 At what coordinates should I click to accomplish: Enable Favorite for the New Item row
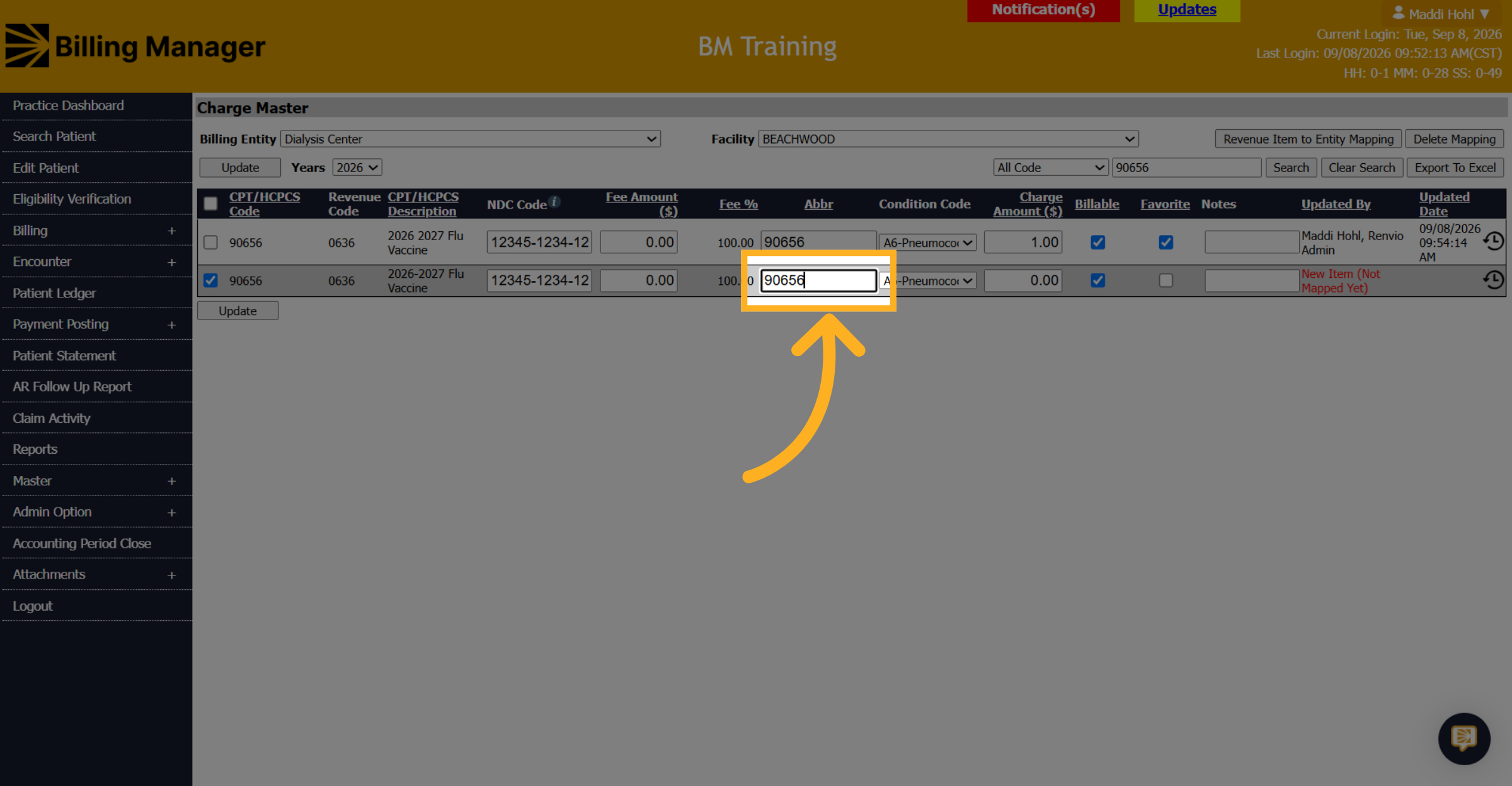1165,280
